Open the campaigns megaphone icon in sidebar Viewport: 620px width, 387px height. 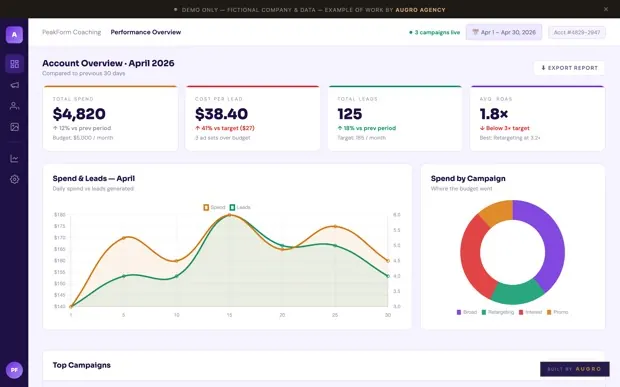15,85
